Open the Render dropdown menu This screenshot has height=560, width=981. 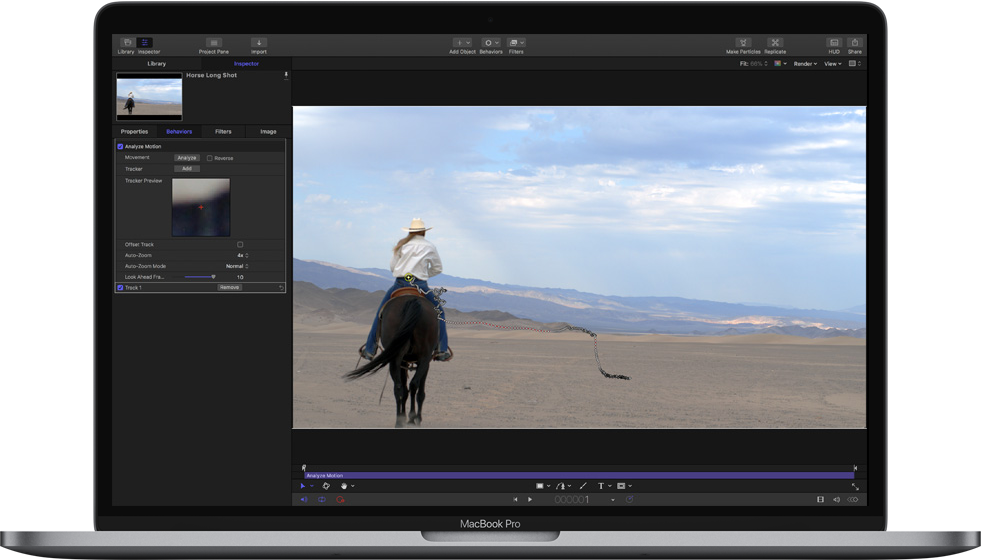(805, 64)
